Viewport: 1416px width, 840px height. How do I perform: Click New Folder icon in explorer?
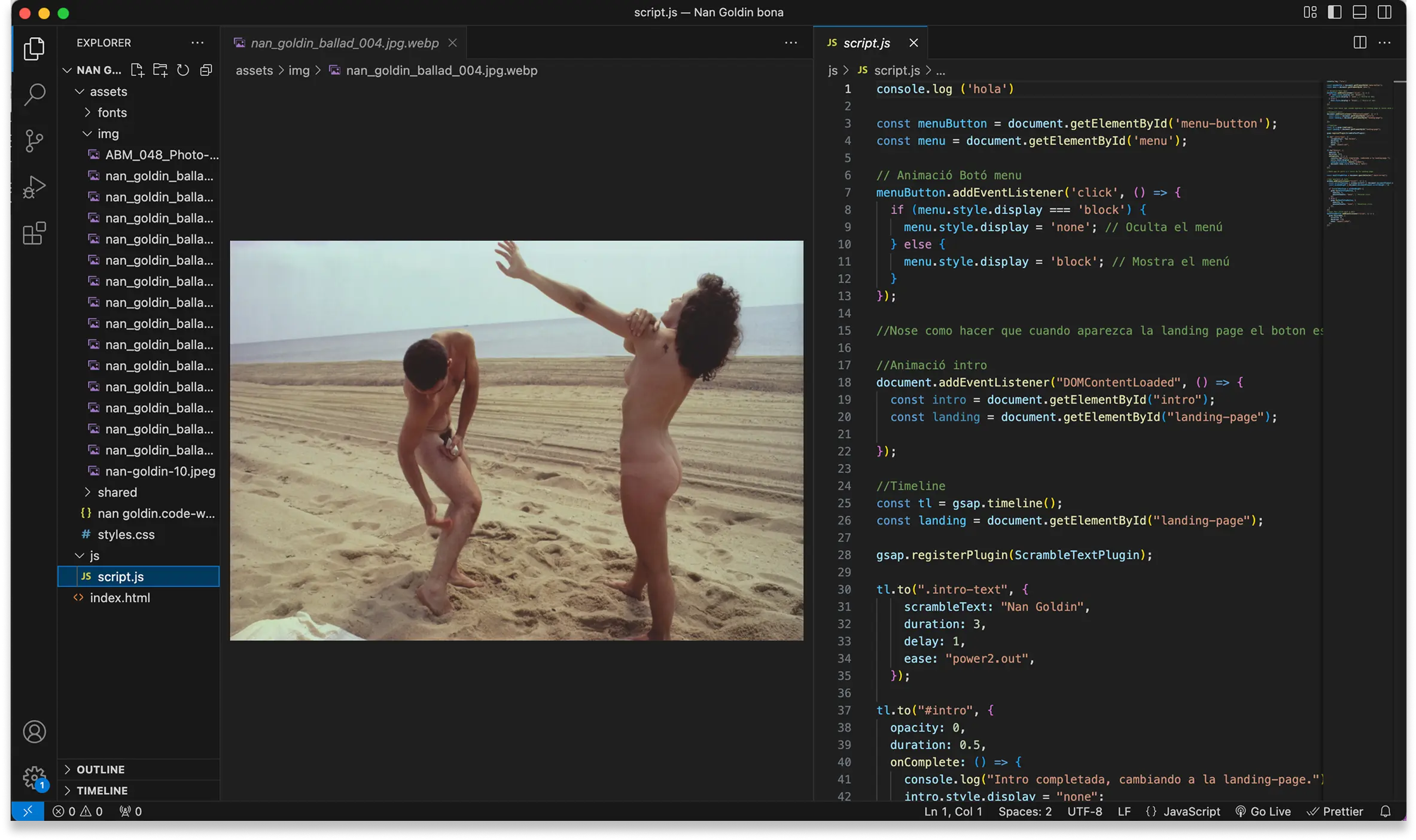[160, 70]
